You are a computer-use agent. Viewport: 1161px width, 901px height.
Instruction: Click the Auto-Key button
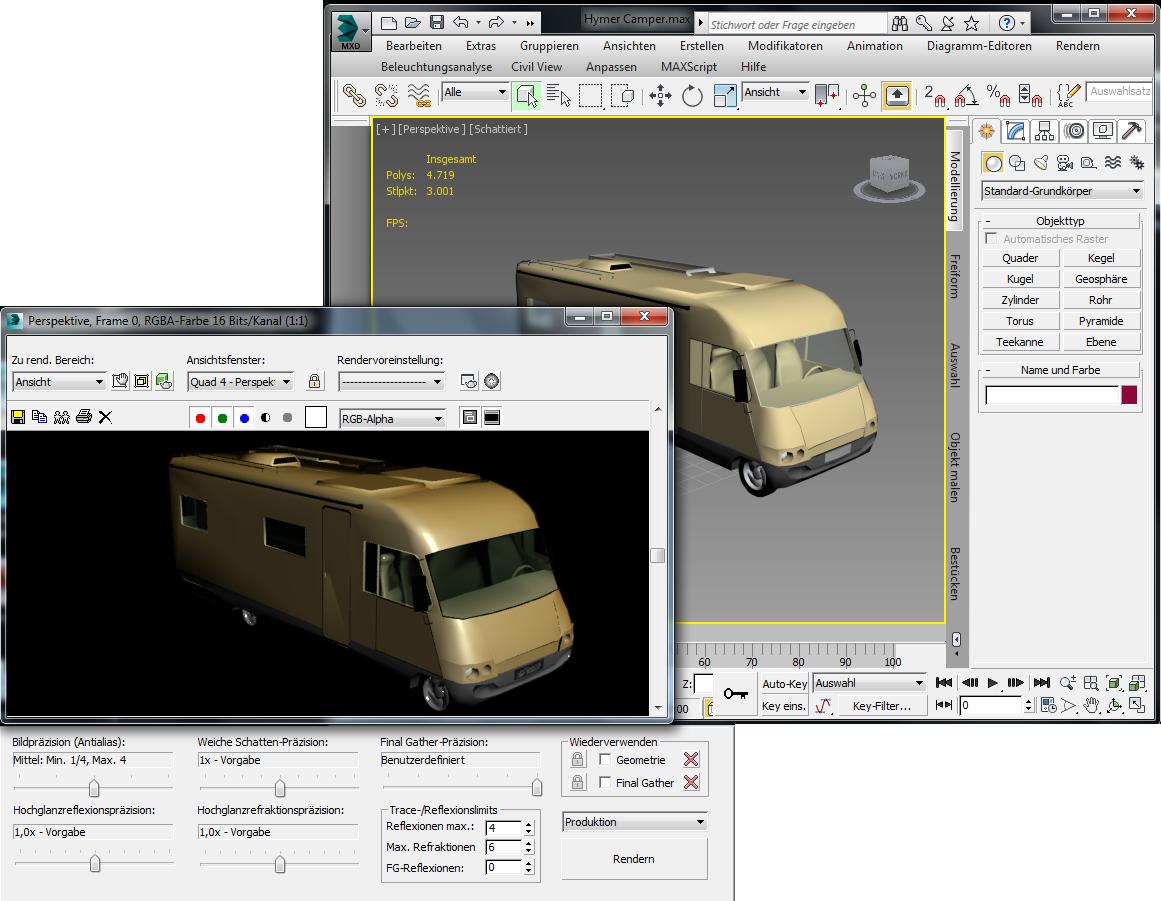784,684
